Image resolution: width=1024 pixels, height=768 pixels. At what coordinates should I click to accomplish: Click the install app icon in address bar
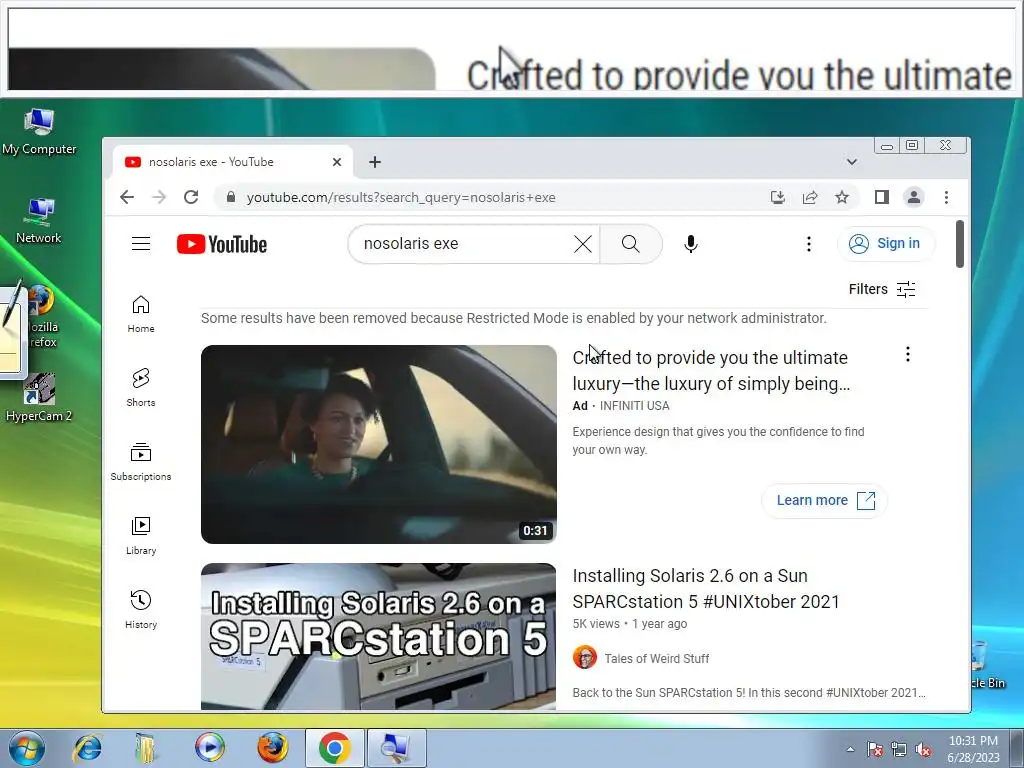click(777, 197)
